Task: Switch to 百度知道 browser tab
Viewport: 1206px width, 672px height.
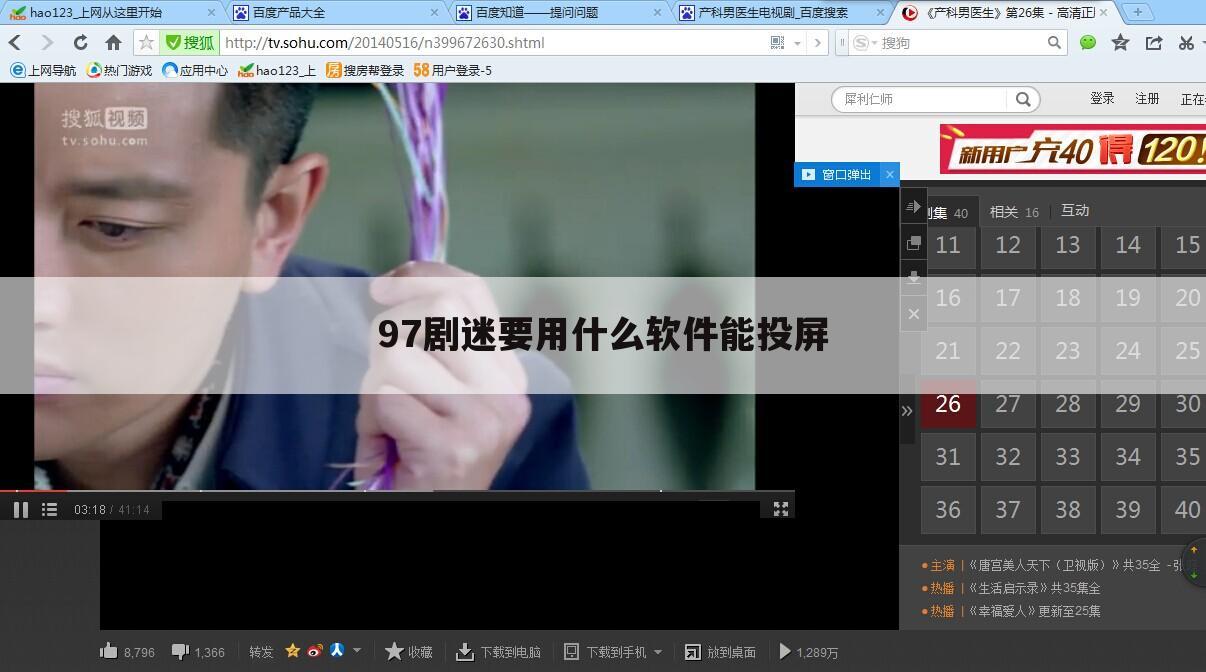Action: tap(558, 12)
